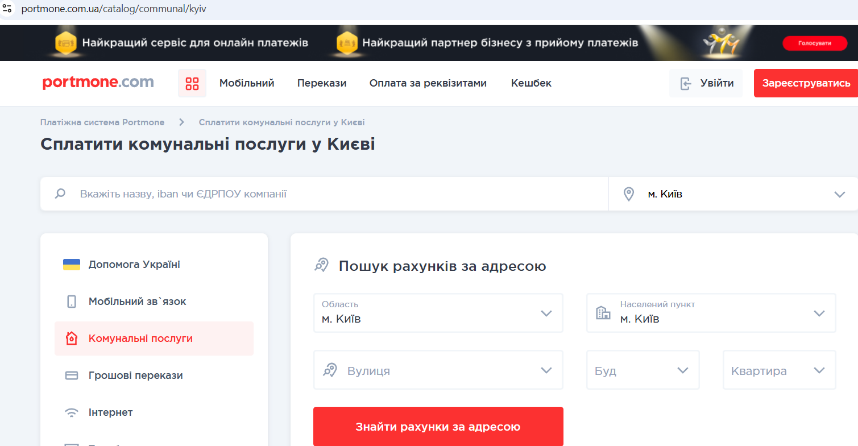This screenshot has width=858, height=446.
Task: Click the Portmone.com logo
Action: tap(98, 83)
